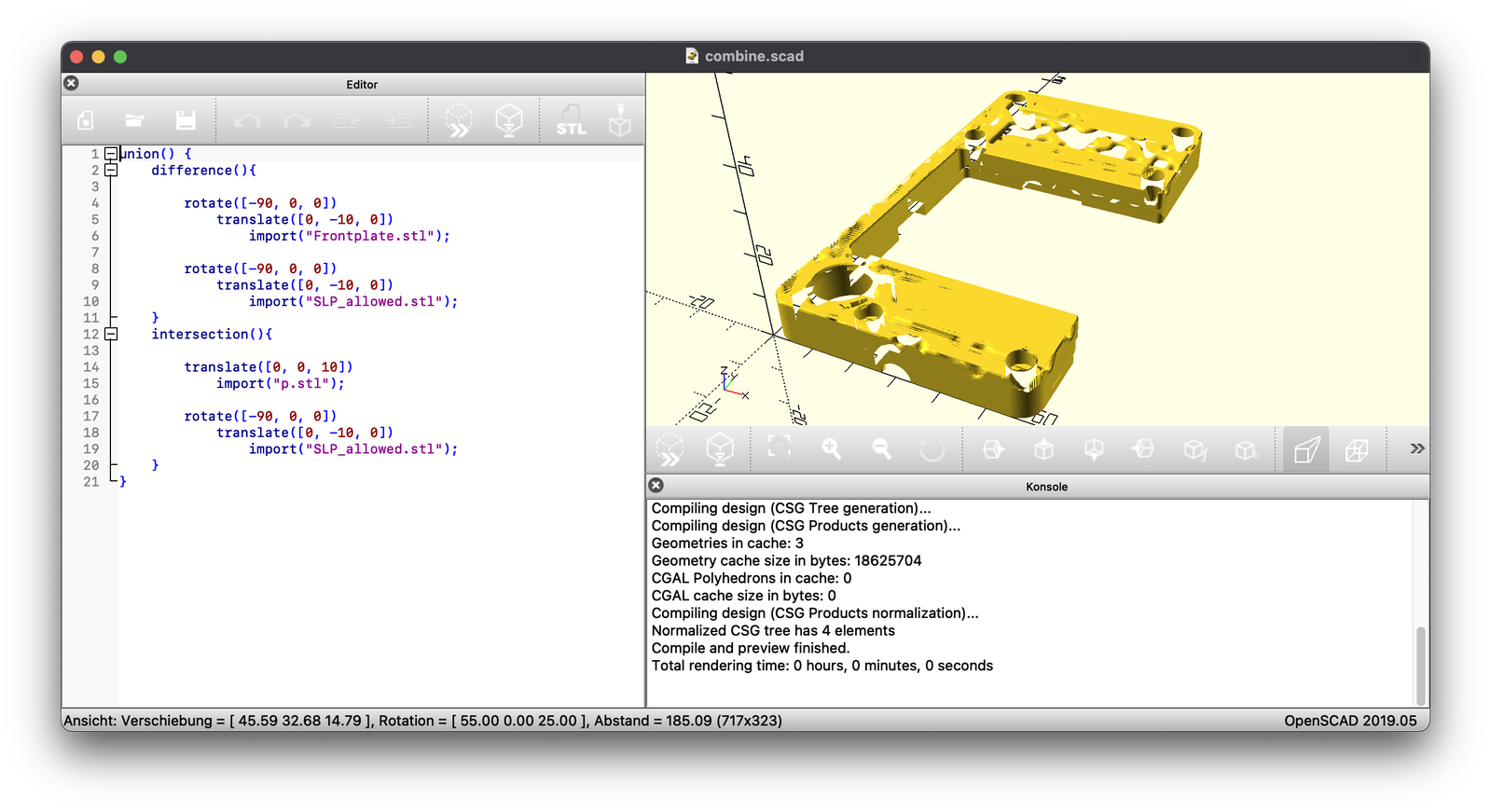Screen dimensions: 1491x812
Task: Click translate([0, -10, 0]) on line 5
Action: [305, 220]
